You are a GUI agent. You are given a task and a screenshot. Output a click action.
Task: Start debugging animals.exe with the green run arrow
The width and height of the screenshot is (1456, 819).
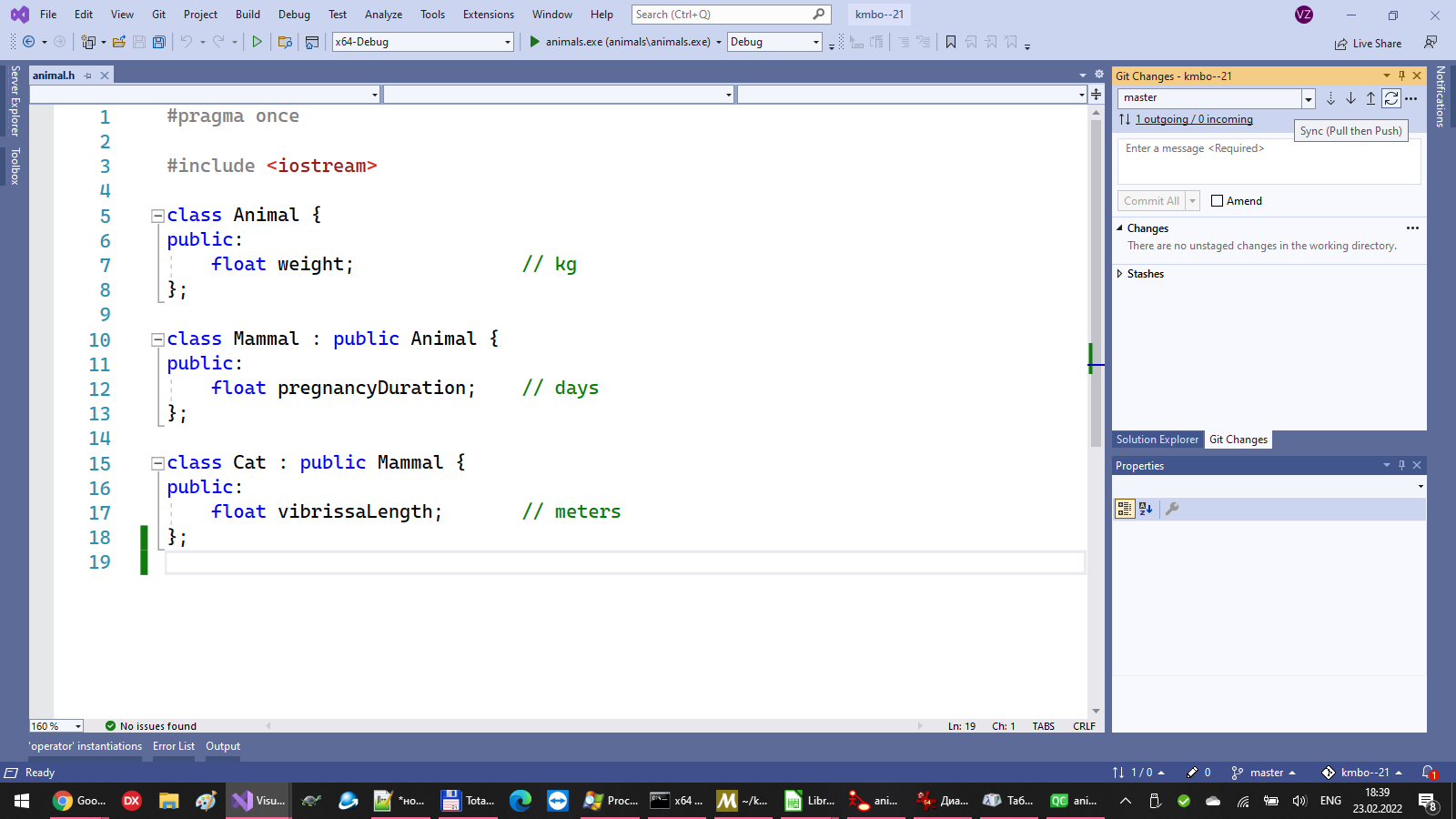[534, 42]
